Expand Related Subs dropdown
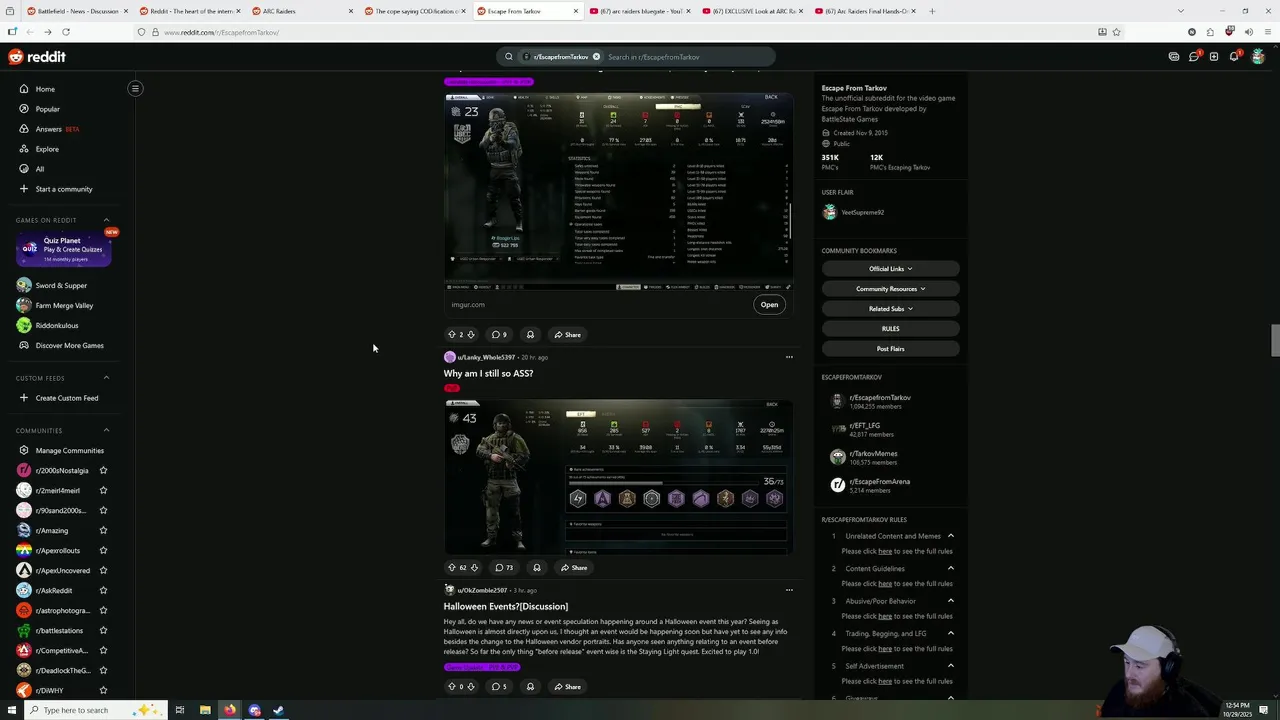The image size is (1280, 720). [x=890, y=309]
